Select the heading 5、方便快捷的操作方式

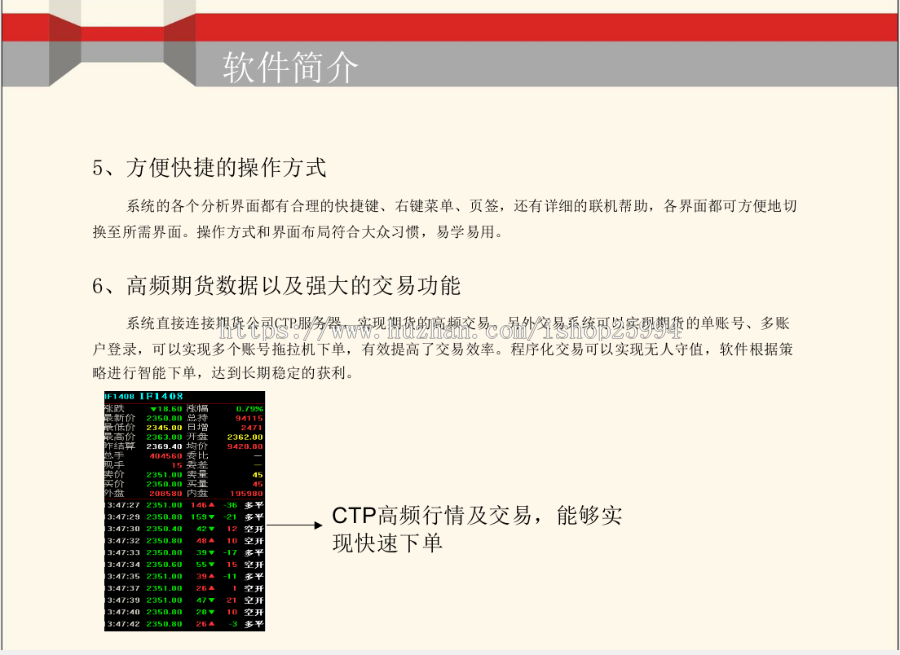(x=210, y=168)
